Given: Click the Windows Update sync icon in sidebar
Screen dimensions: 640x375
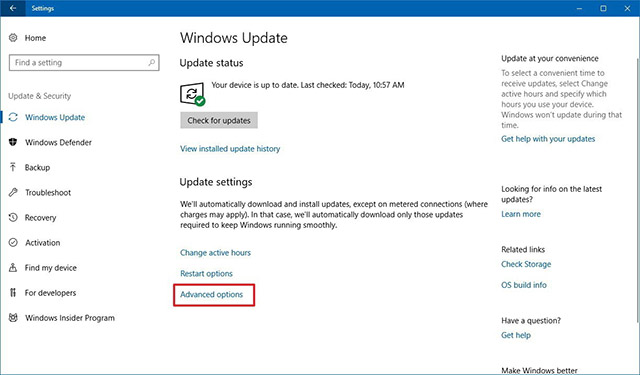Looking at the screenshot, I should [x=13, y=117].
